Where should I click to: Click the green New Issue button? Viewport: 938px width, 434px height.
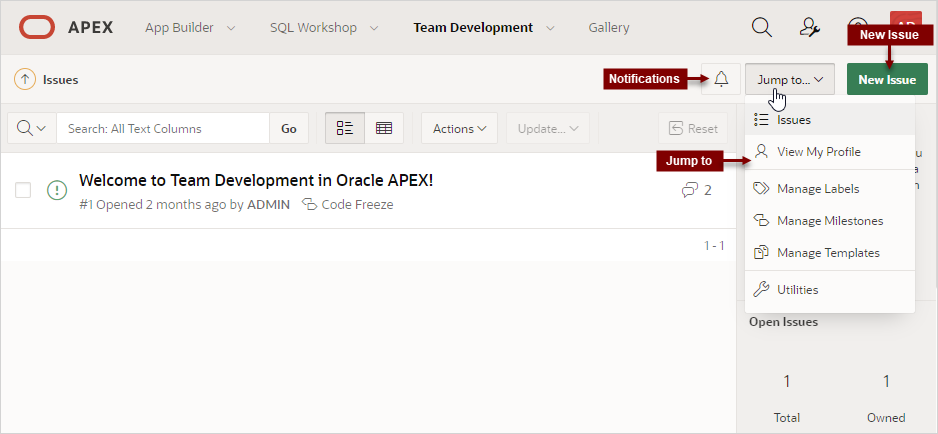tap(887, 79)
